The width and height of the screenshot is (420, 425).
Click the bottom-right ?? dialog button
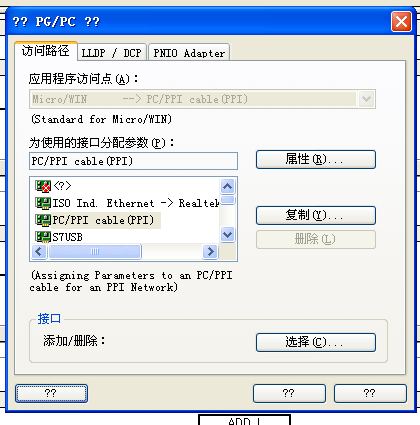coord(370,393)
